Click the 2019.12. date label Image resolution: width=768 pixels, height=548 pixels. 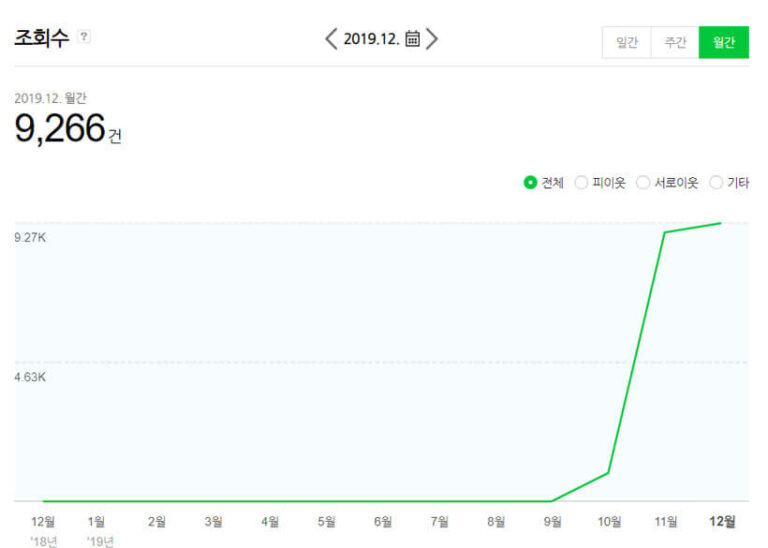pos(371,39)
